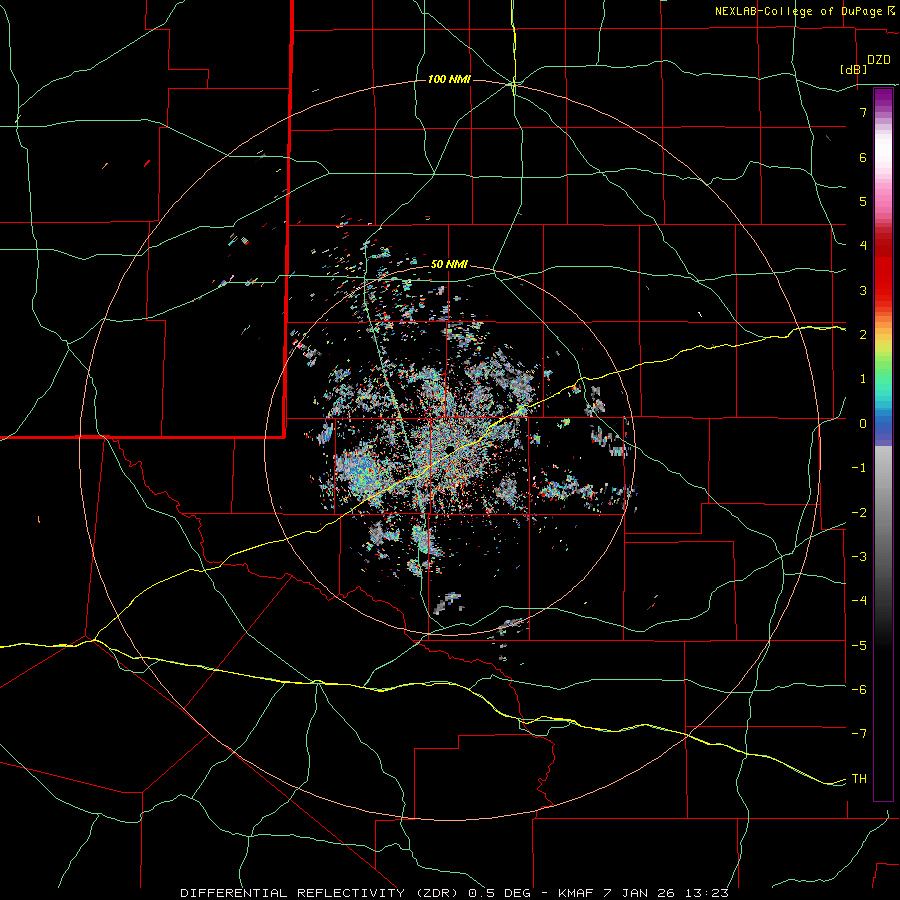
Task: Click the 6 value on color scale
Action: tap(863, 157)
